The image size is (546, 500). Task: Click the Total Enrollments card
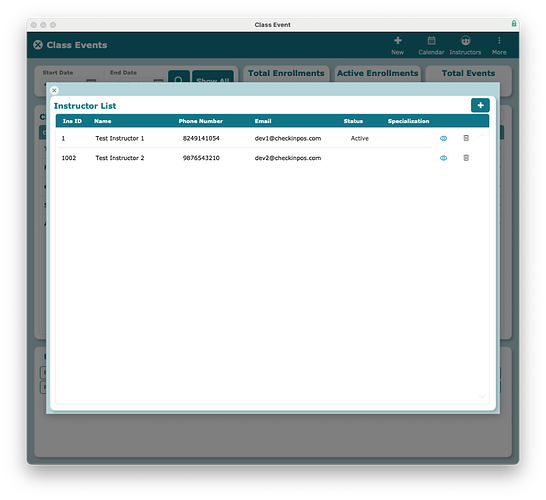click(x=286, y=74)
